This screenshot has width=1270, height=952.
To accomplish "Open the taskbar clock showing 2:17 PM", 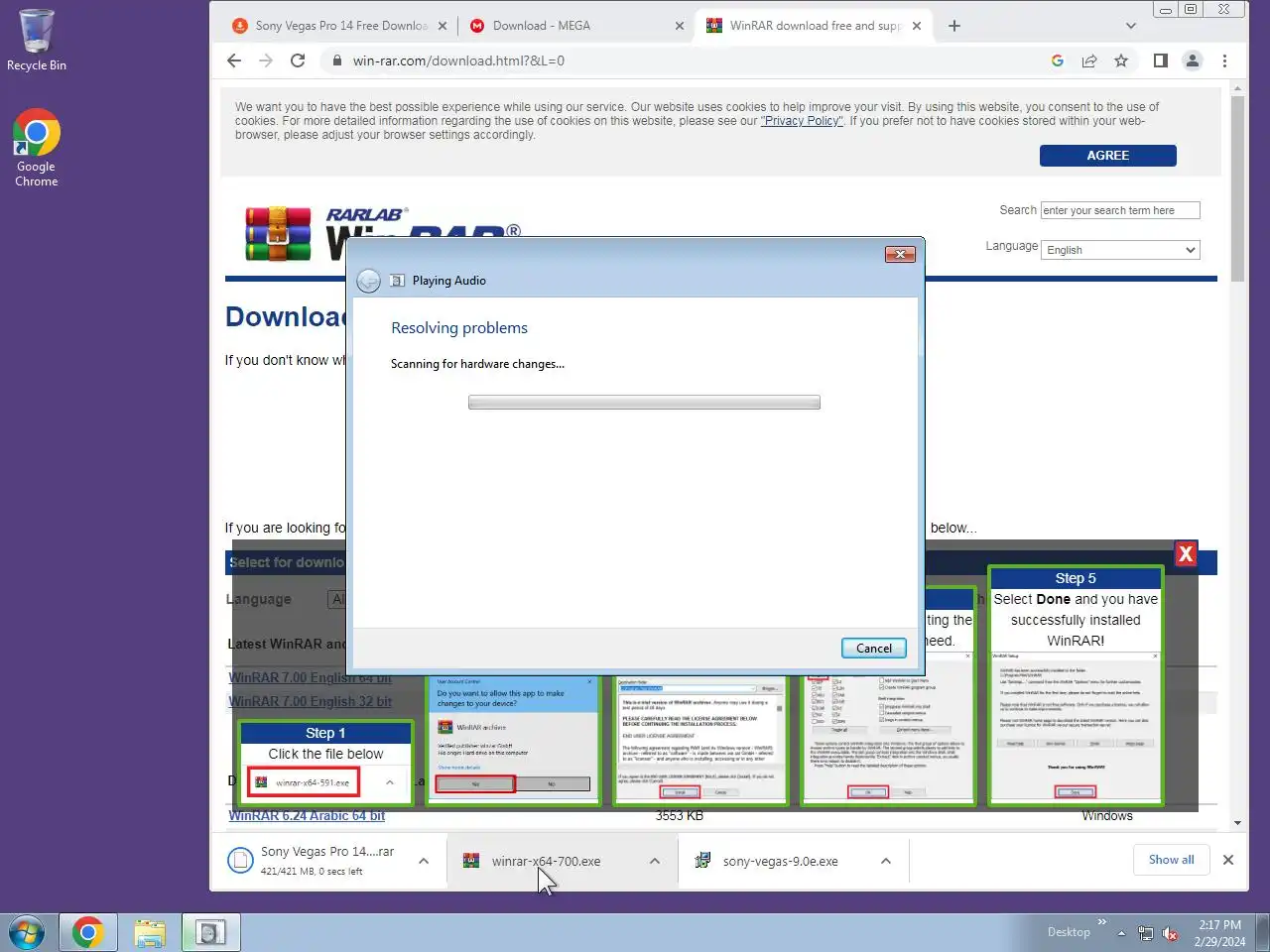I will 1219,933.
